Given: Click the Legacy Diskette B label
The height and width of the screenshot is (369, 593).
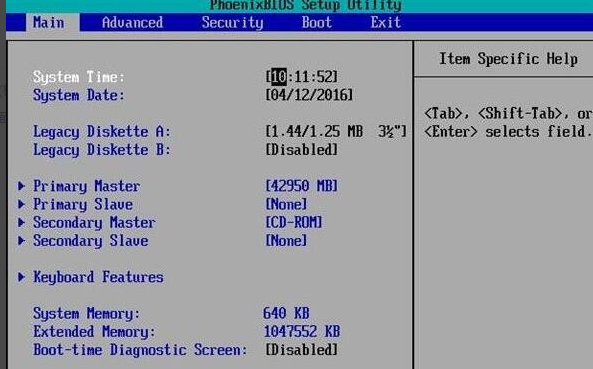Looking at the screenshot, I should pyautogui.click(x=102, y=150).
